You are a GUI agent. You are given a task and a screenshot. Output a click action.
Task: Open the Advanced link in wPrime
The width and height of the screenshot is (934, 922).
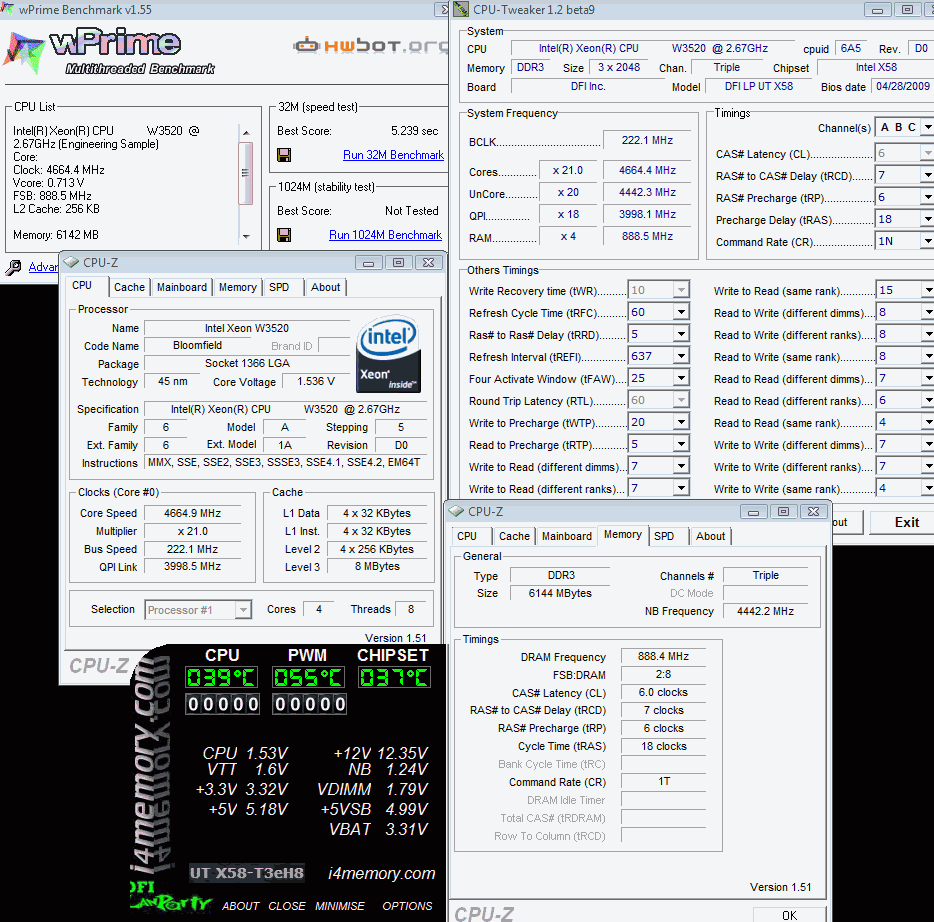tap(43, 267)
